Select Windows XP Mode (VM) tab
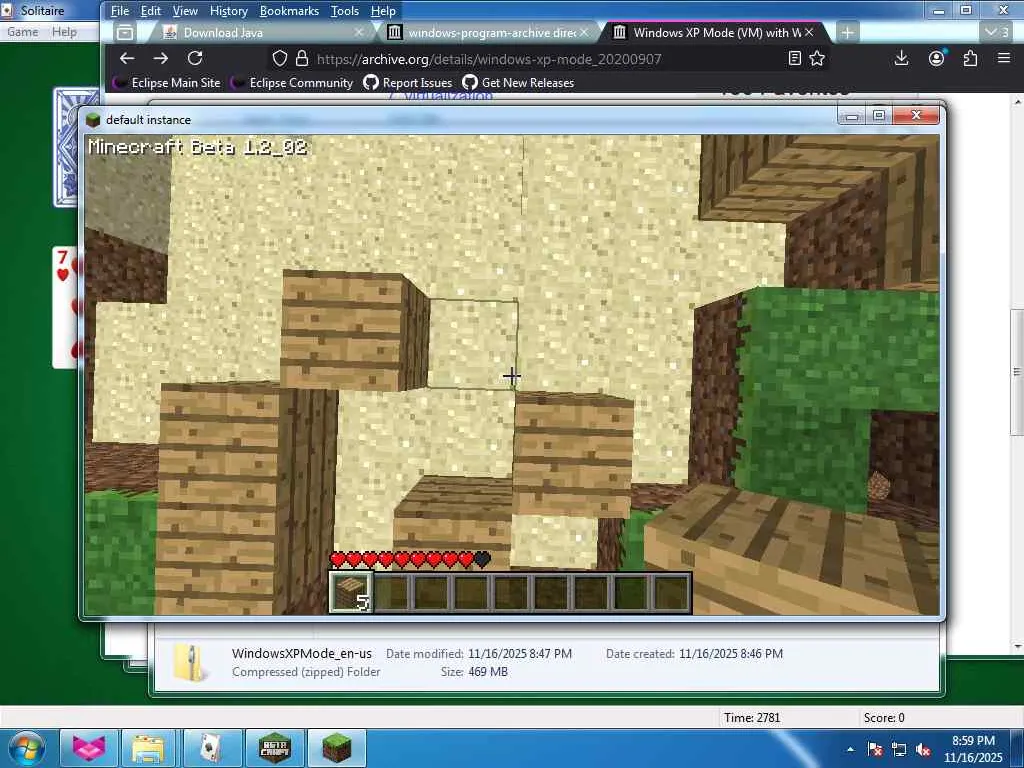1024x768 pixels. pos(717,33)
